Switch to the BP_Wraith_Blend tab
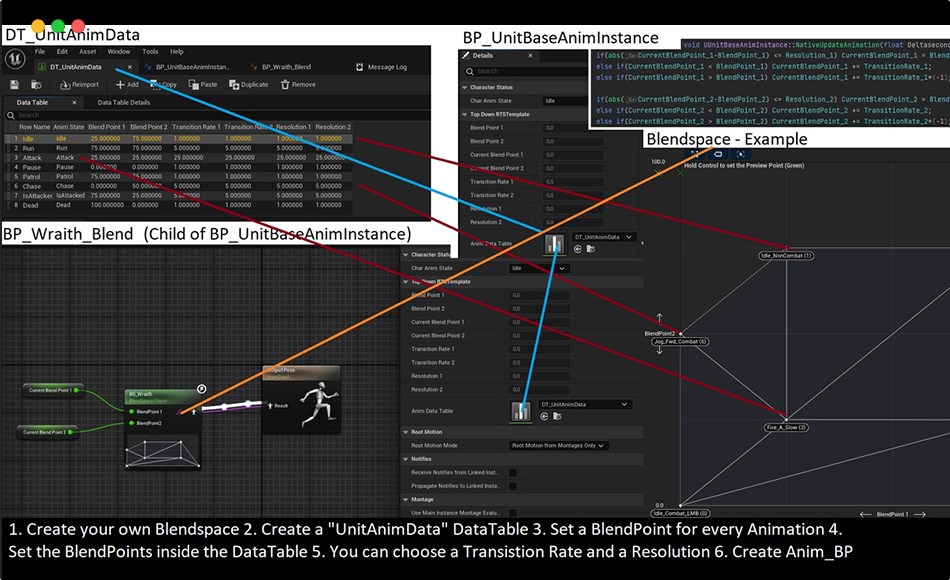Image resolution: width=950 pixels, height=580 pixels. (286, 65)
